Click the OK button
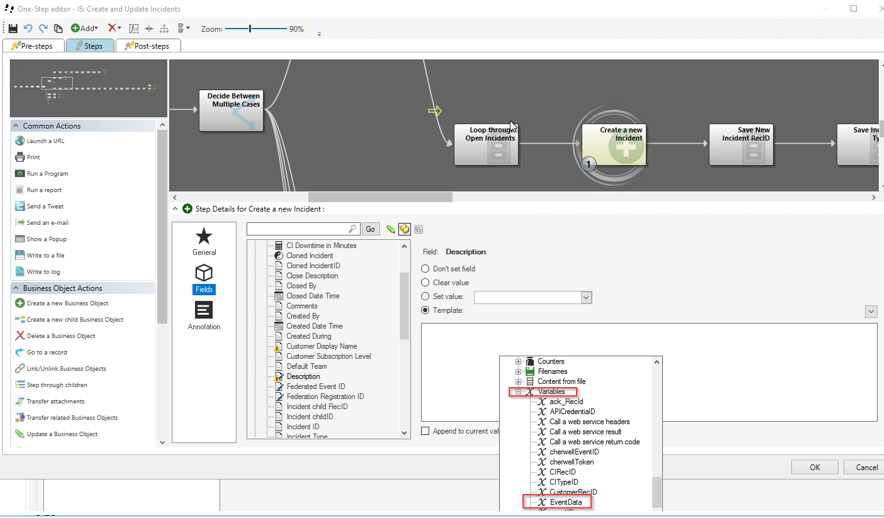884x518 pixels. [814, 467]
